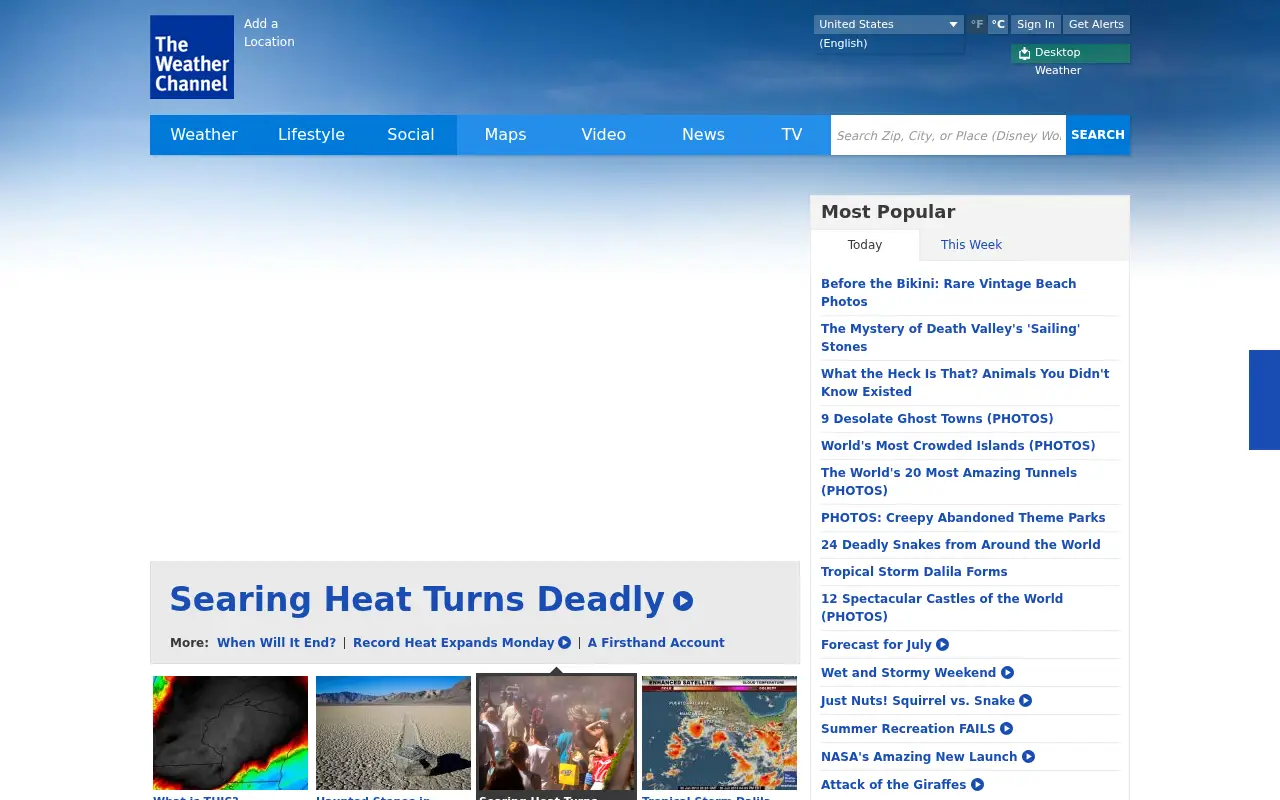Go to the Maps section
Screen dimensions: 1280x800
[505, 135]
